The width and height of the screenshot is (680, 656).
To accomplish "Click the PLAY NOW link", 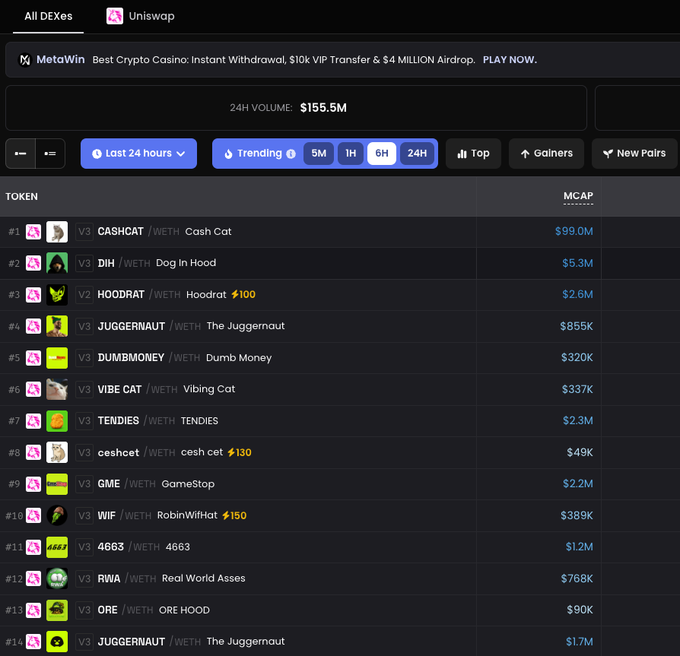I will coord(510,60).
